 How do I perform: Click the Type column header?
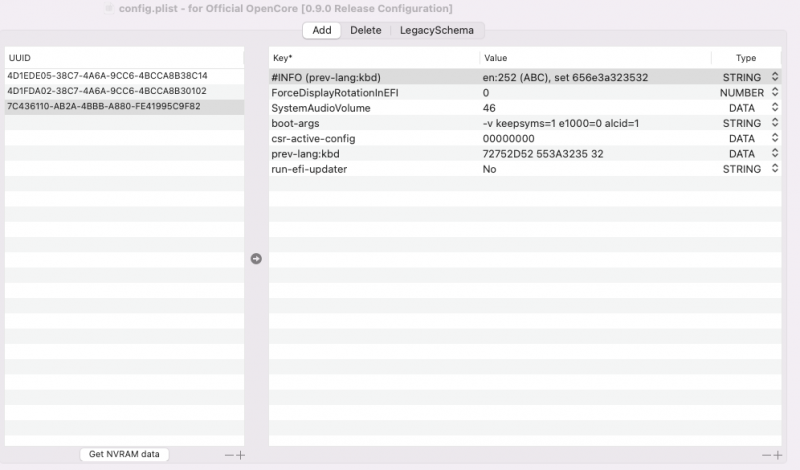tap(746, 58)
